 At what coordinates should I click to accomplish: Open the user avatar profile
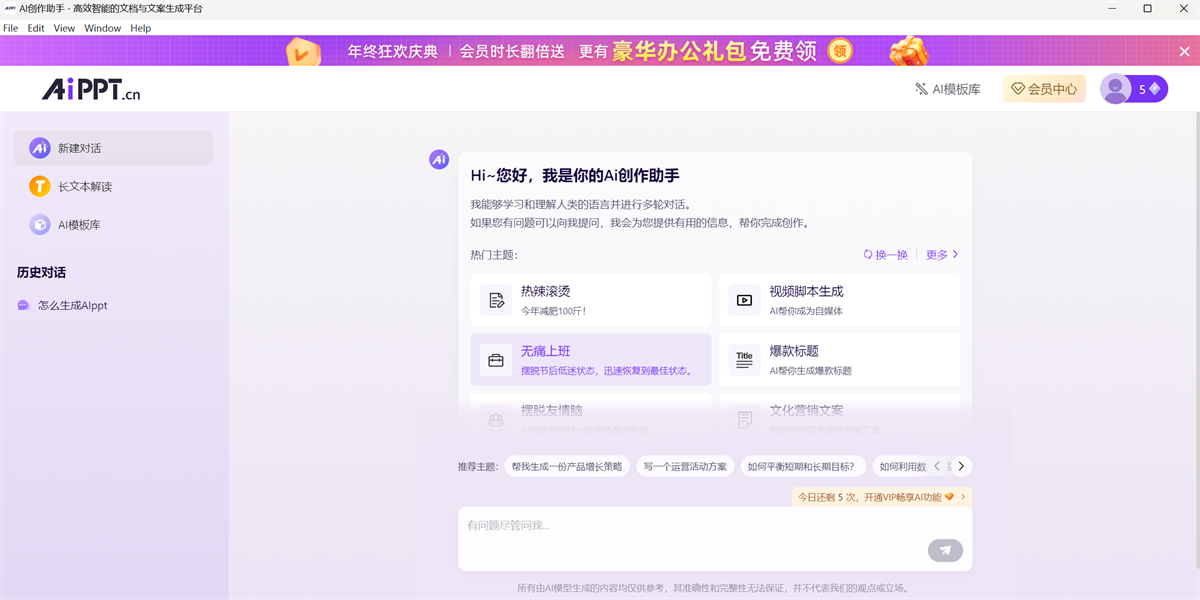click(1116, 89)
